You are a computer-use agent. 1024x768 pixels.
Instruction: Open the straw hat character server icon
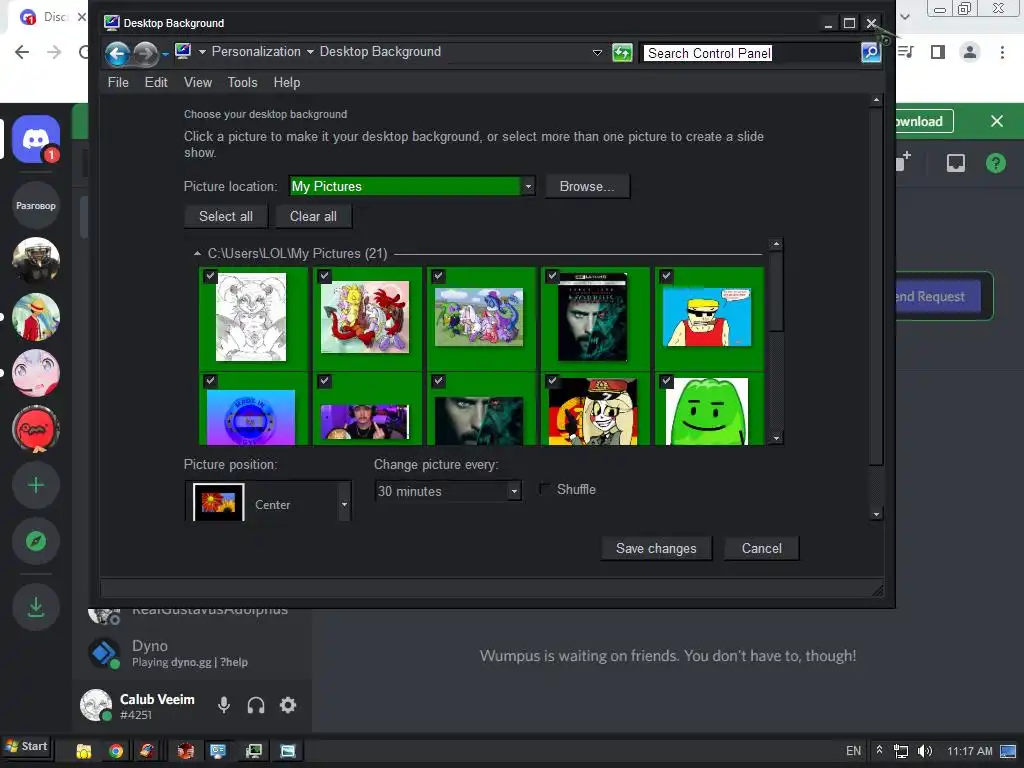coord(36,317)
